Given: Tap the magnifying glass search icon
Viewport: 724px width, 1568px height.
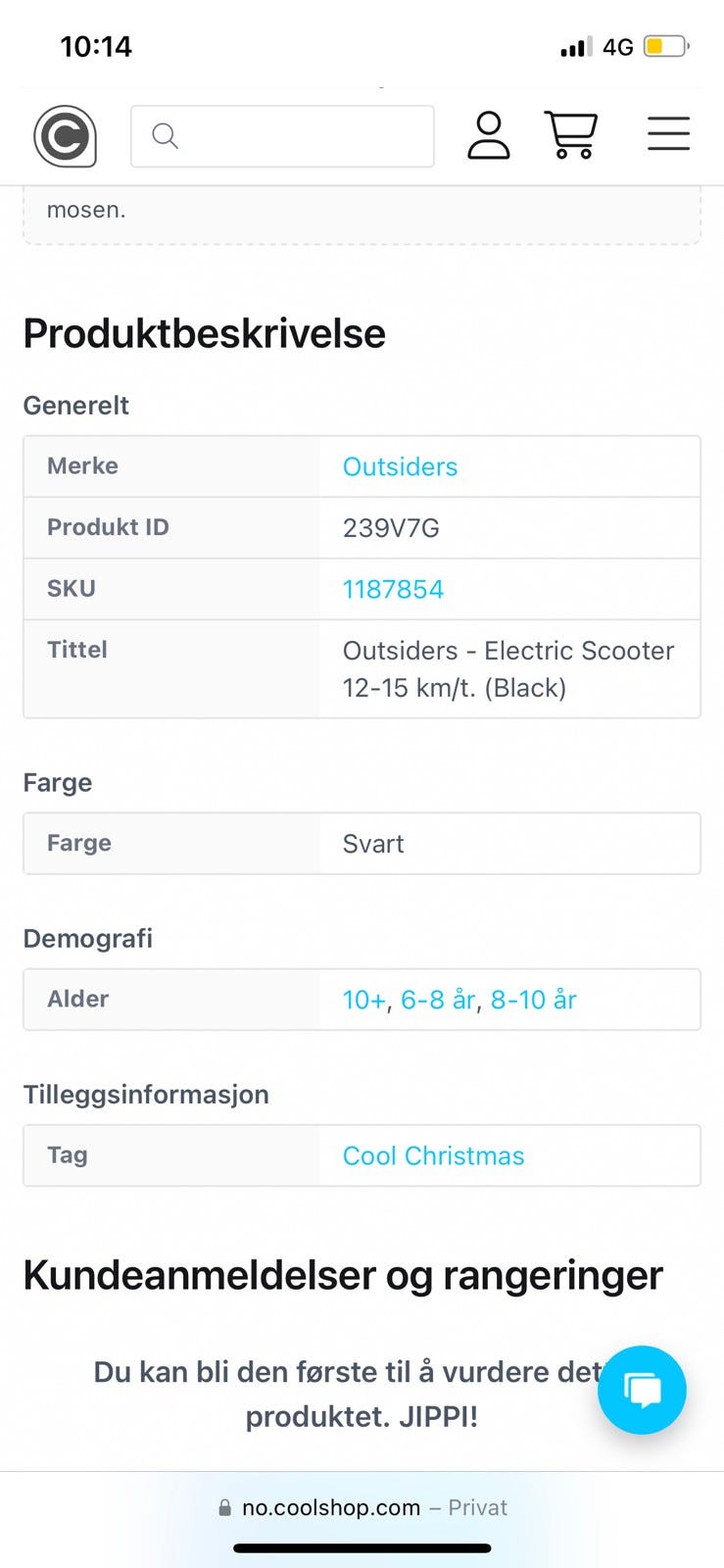Looking at the screenshot, I should pyautogui.click(x=165, y=135).
